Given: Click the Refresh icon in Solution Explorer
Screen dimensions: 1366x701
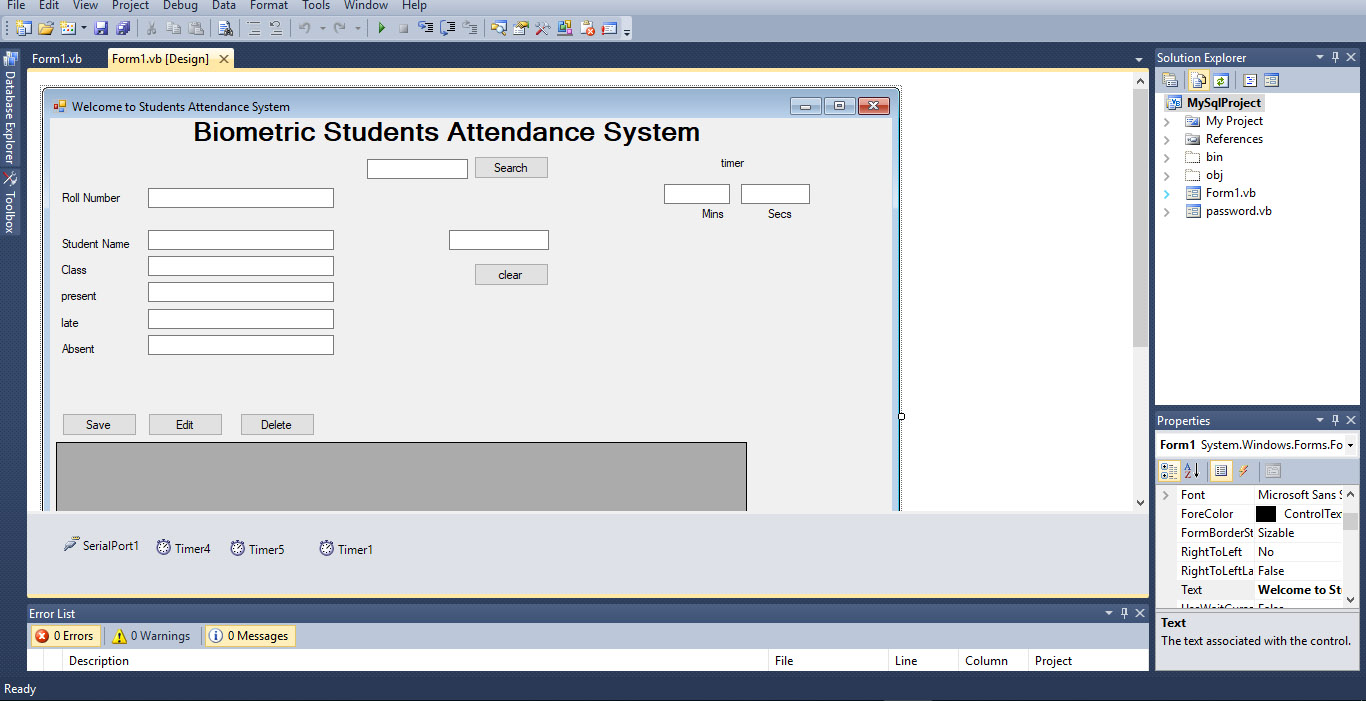Looking at the screenshot, I should pos(1221,79).
